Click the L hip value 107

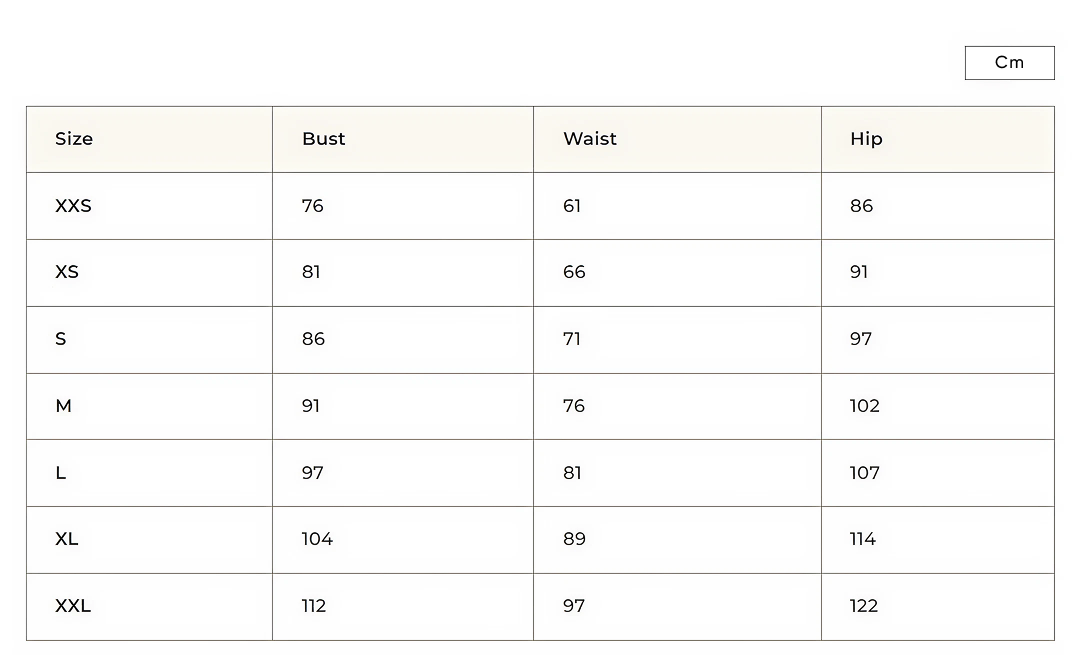coord(865,473)
